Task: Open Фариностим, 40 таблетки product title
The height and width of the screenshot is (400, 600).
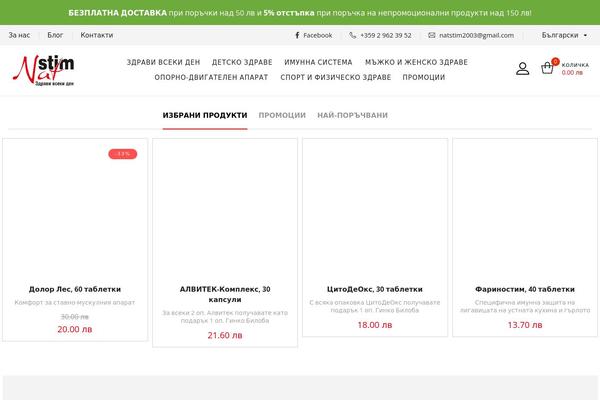Action: pyautogui.click(x=525, y=289)
